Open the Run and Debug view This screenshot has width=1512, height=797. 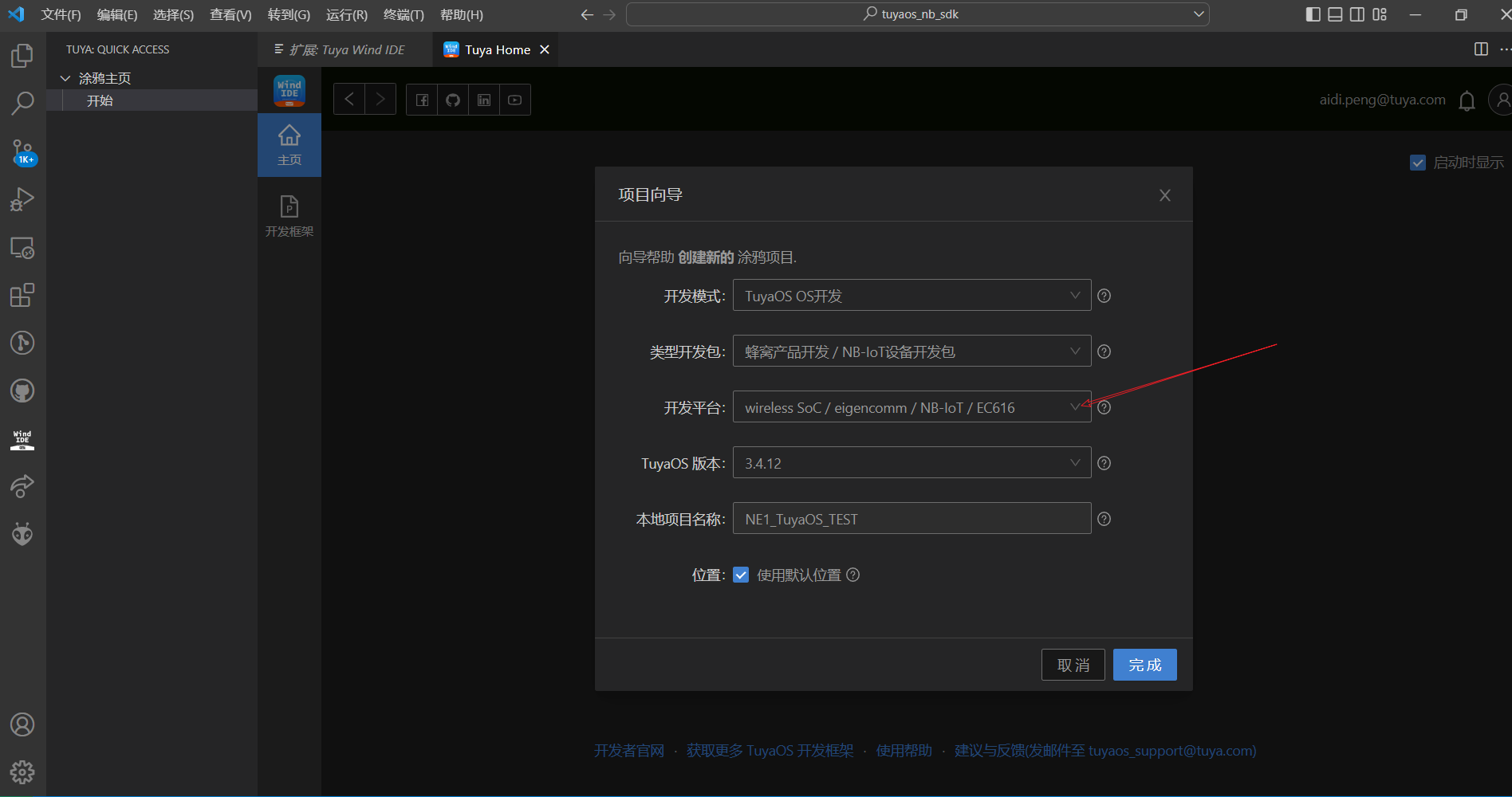tap(22, 199)
